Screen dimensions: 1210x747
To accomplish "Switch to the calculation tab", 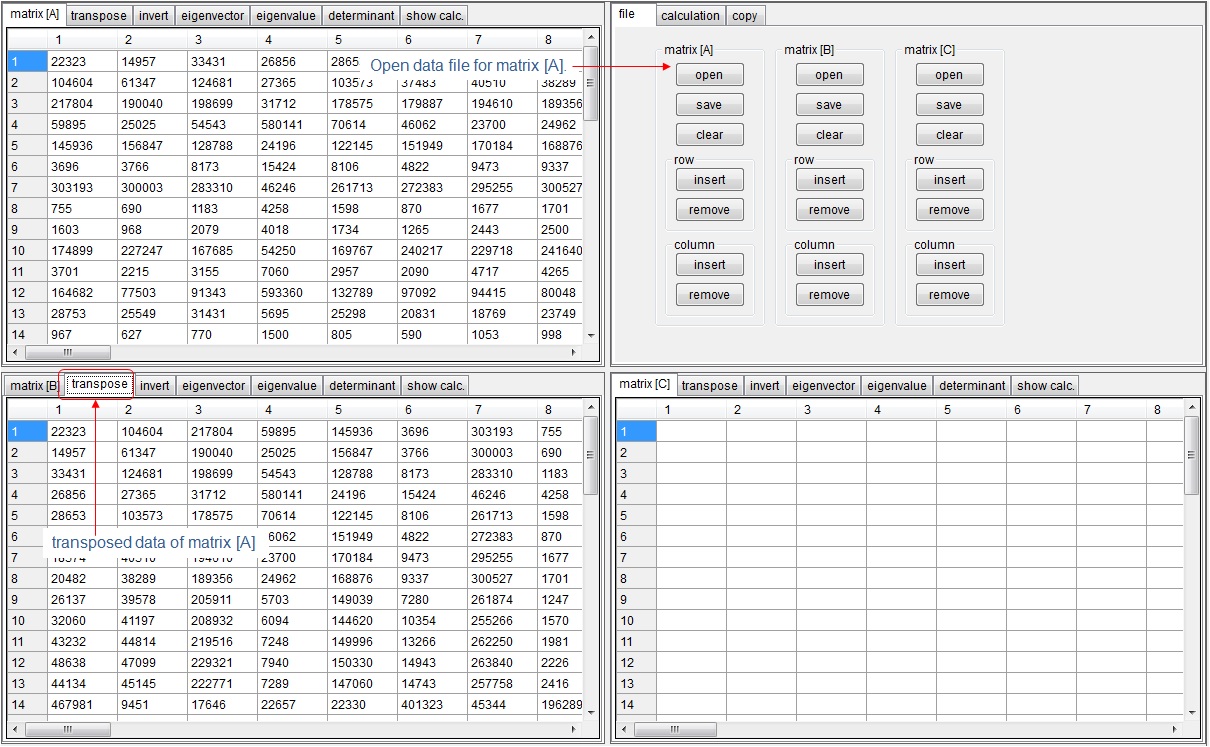I will tap(690, 16).
